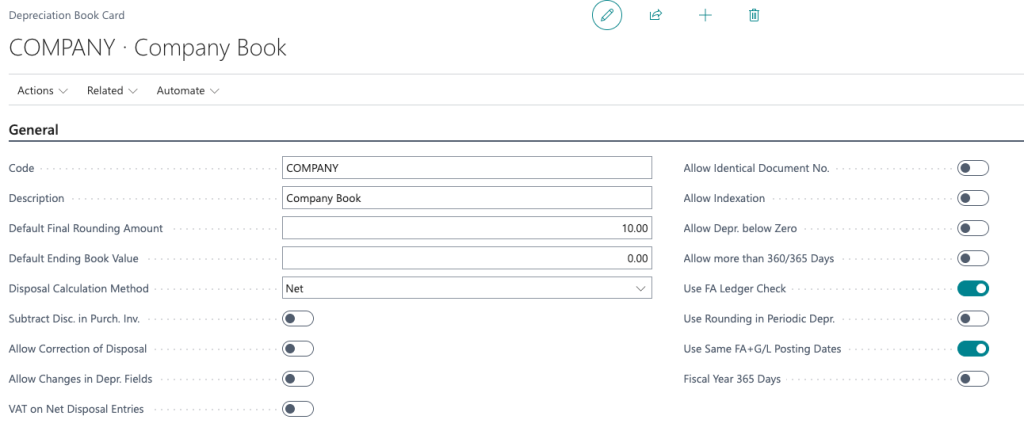Click the plus icon to create new

point(705,16)
